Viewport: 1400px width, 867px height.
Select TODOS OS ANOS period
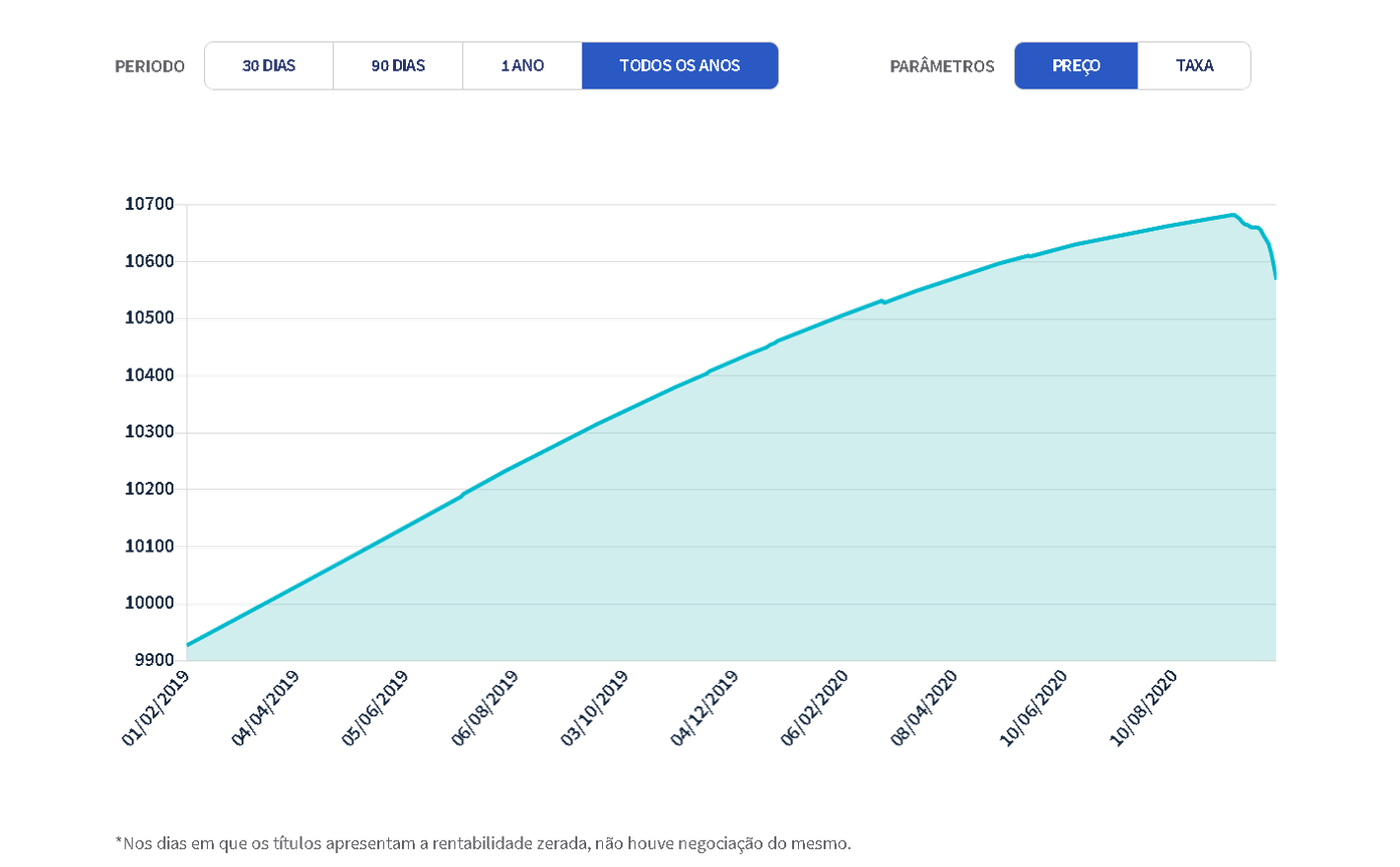point(680,66)
